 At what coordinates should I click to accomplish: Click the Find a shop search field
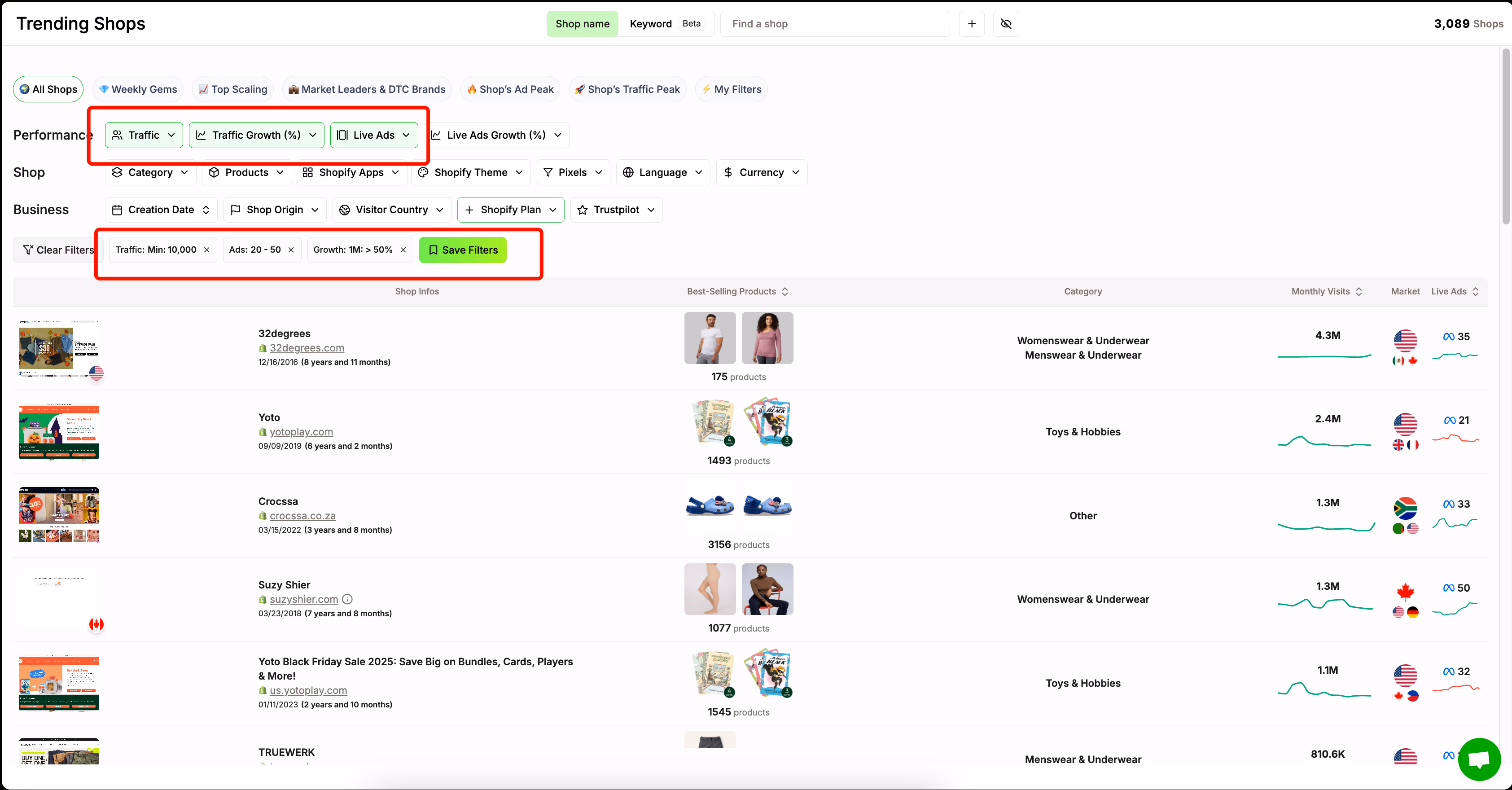click(834, 24)
